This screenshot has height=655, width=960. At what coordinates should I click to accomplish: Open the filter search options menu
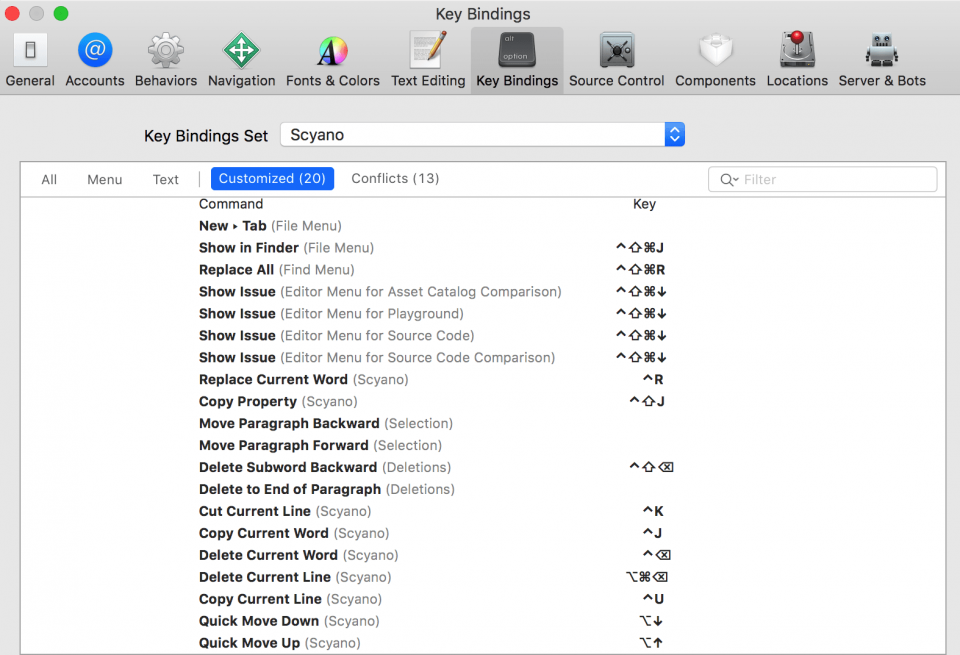pos(728,179)
